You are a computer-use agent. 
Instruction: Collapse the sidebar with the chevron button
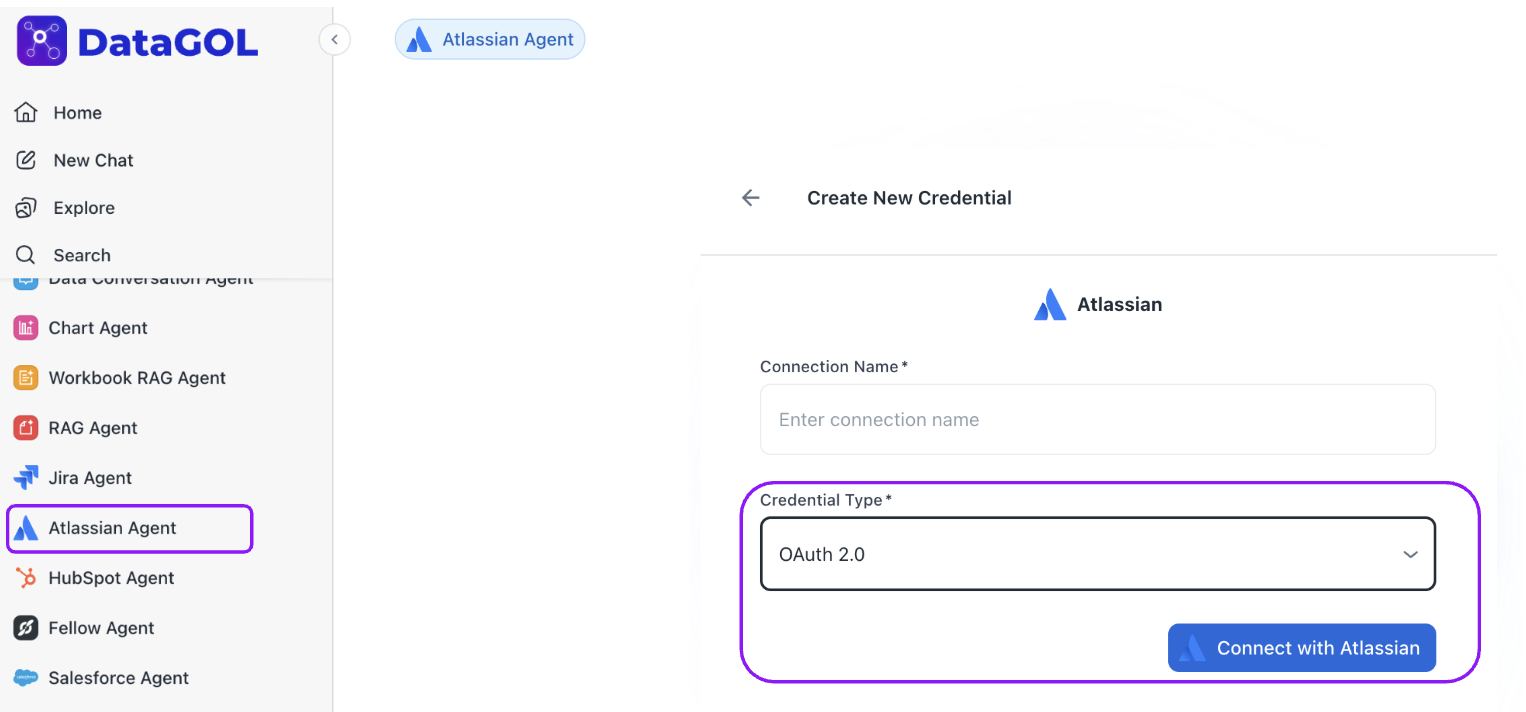click(335, 40)
